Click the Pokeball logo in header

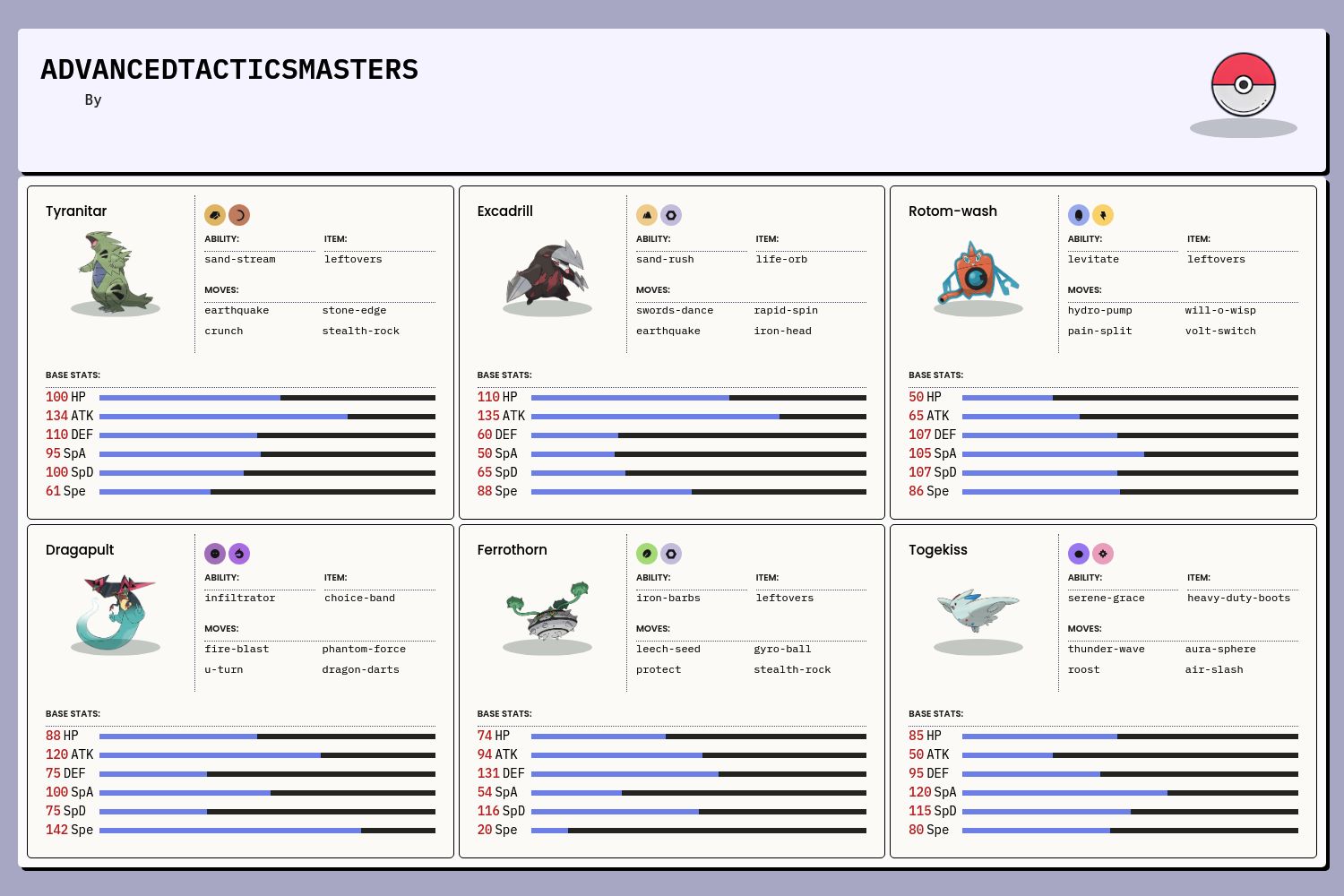1243,85
